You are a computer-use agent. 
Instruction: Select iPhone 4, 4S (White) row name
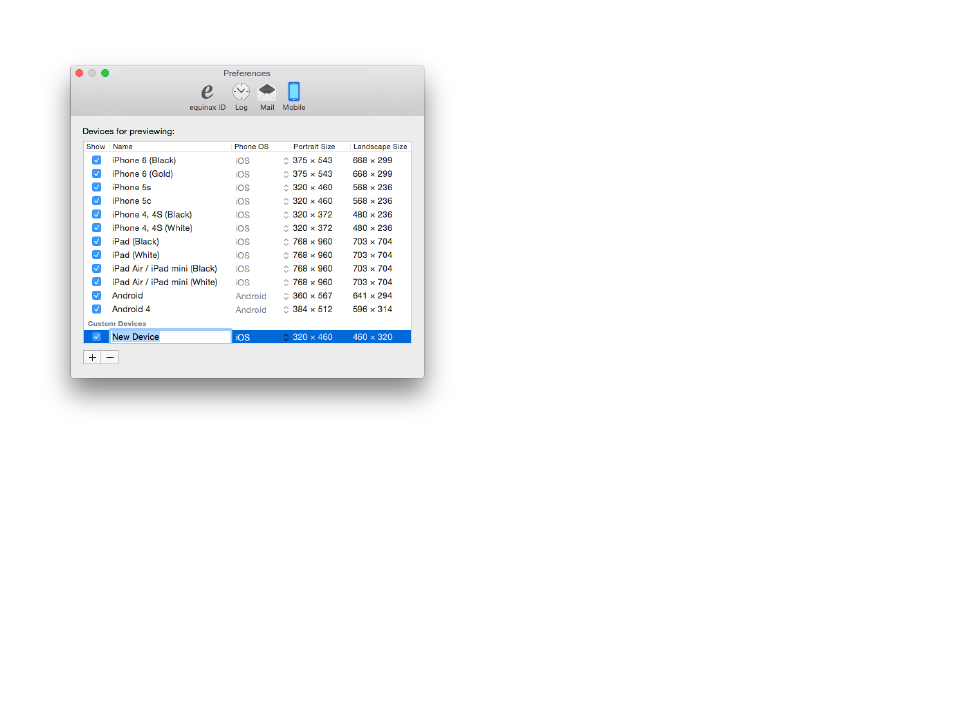pyautogui.click(x=152, y=228)
